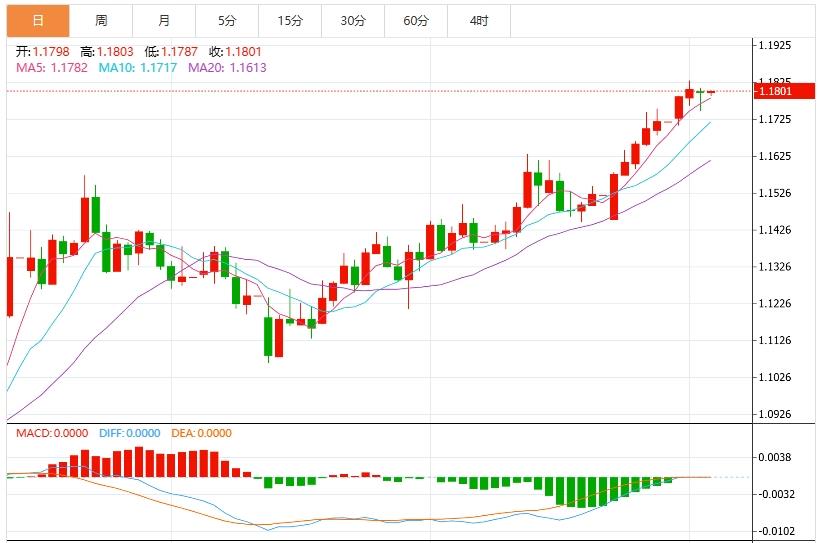Click the 高 high price value 1.1803
820x543 pixels.
point(115,52)
